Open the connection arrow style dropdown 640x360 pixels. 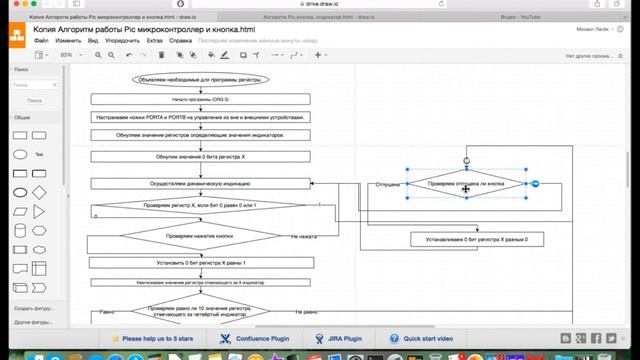[x=277, y=55]
